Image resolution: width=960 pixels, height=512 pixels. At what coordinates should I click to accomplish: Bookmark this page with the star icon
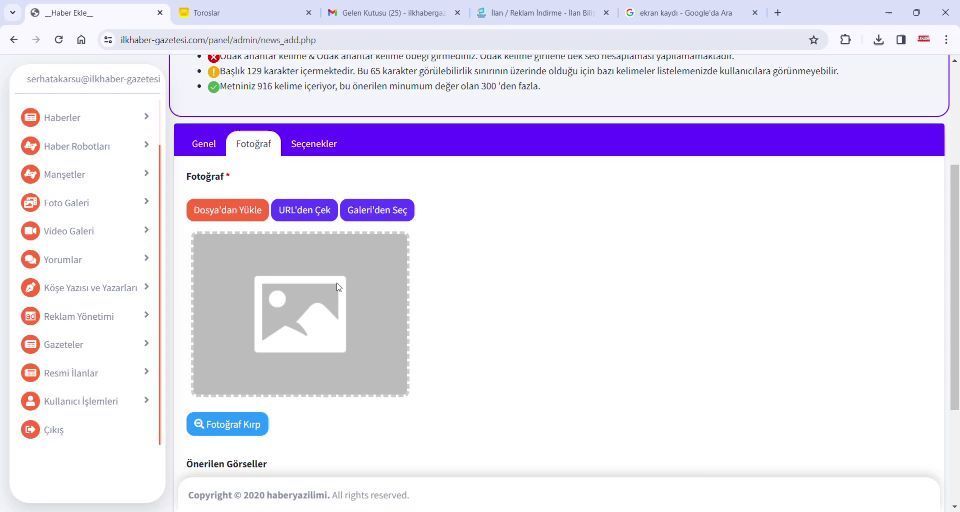click(x=814, y=40)
